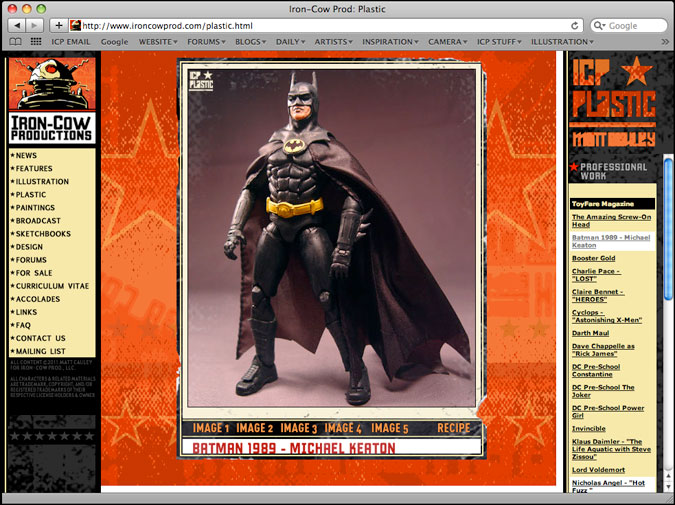675x505 pixels.
Task: Open CURRICULUM VITAE in the sidebar
Action: [x=52, y=286]
